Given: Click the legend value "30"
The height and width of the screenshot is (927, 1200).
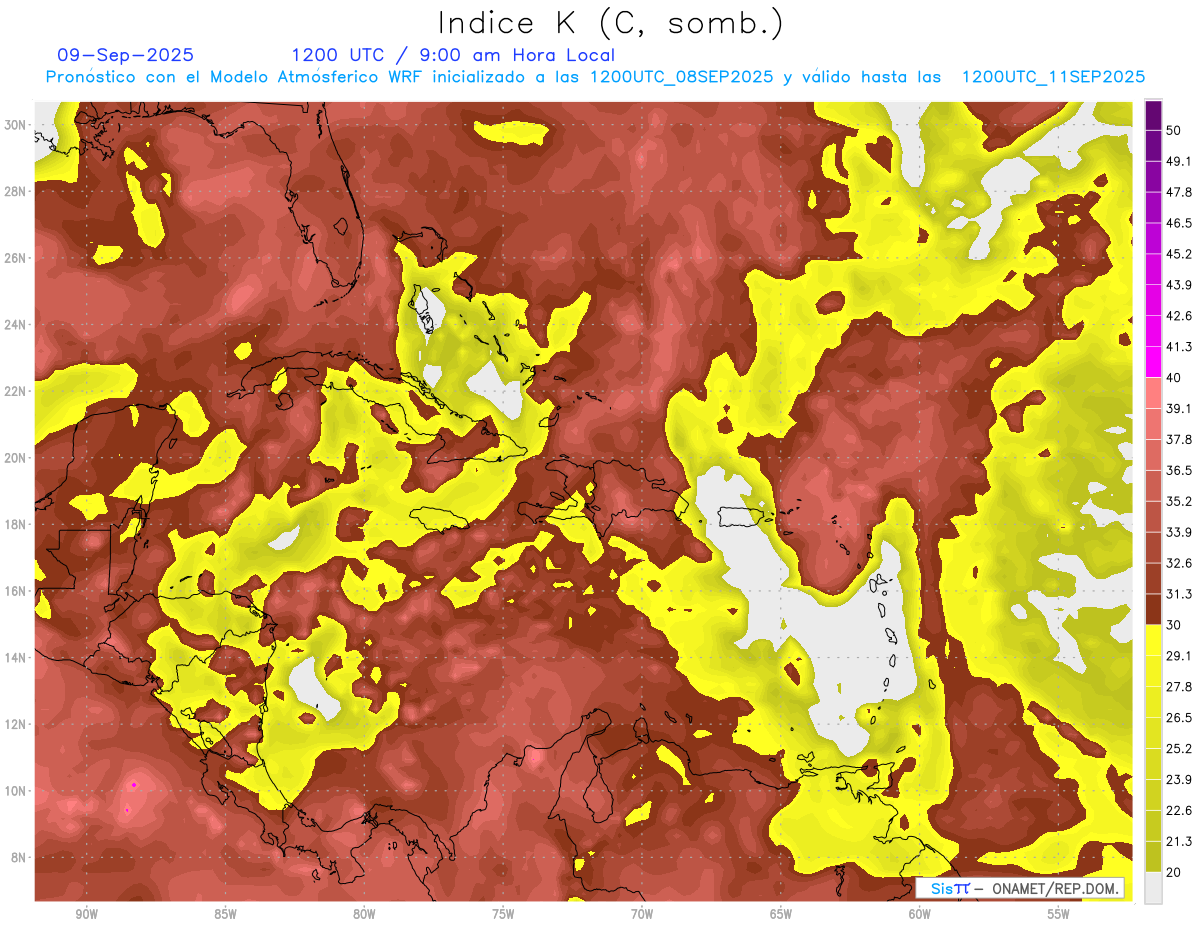Looking at the screenshot, I should [x=1175, y=625].
